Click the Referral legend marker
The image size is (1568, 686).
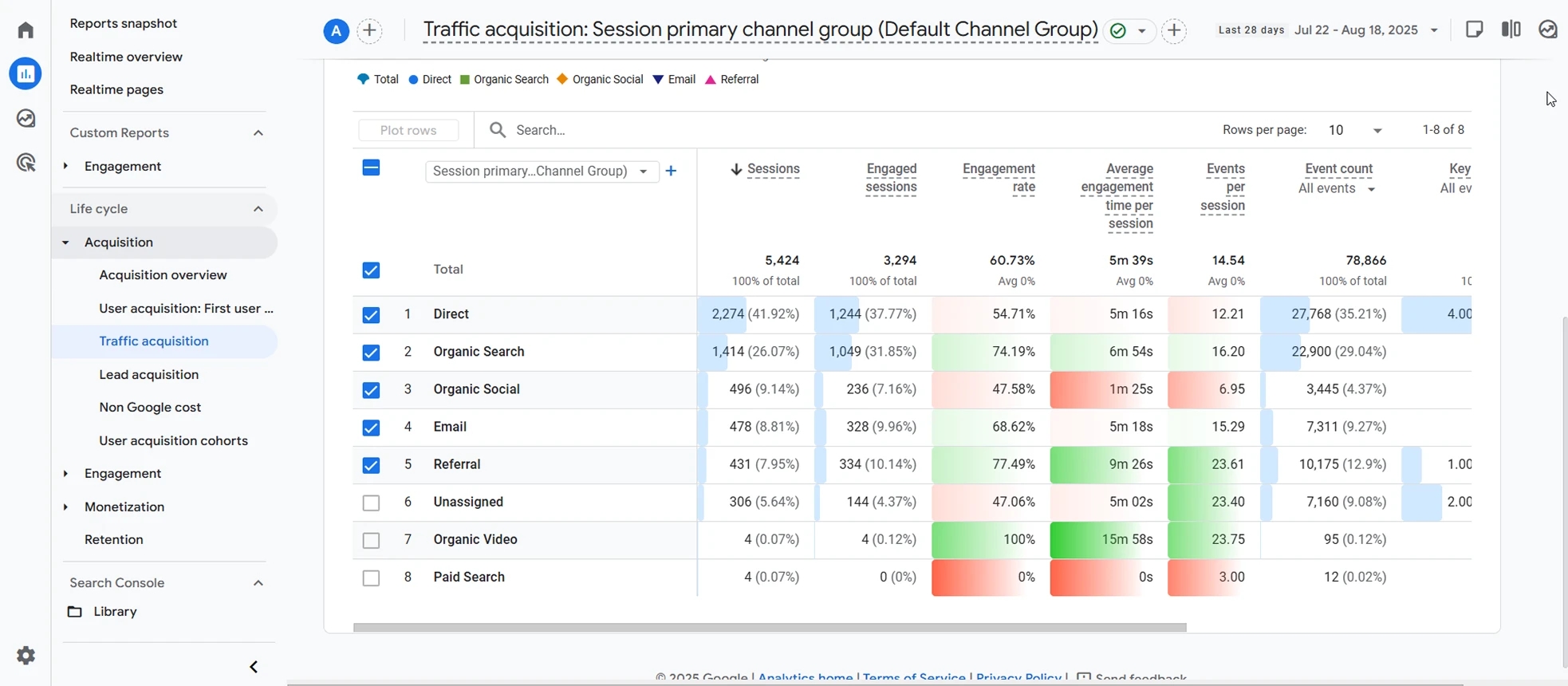[710, 80]
